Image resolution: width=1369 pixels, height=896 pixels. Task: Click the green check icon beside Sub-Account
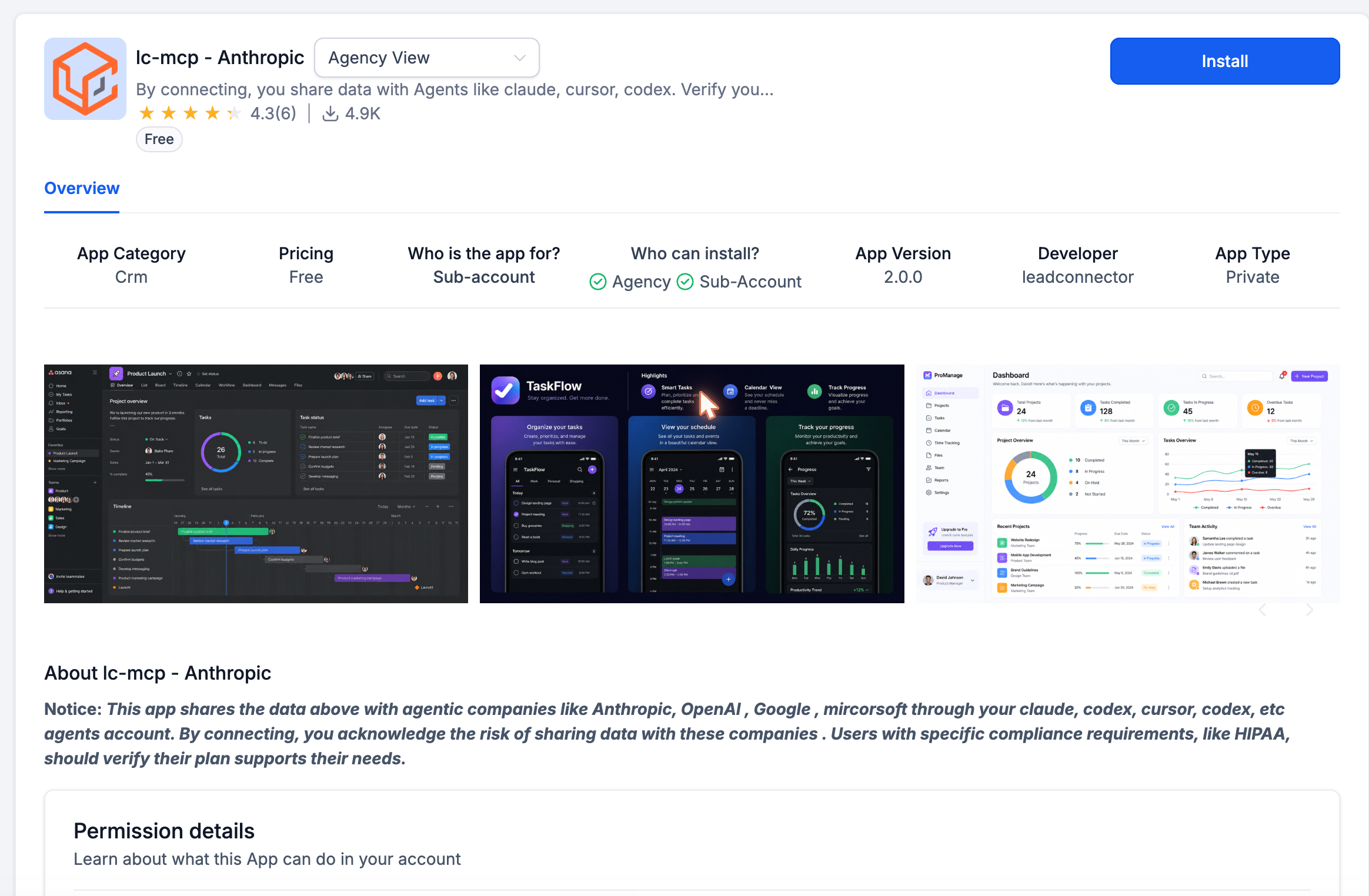[x=685, y=282]
